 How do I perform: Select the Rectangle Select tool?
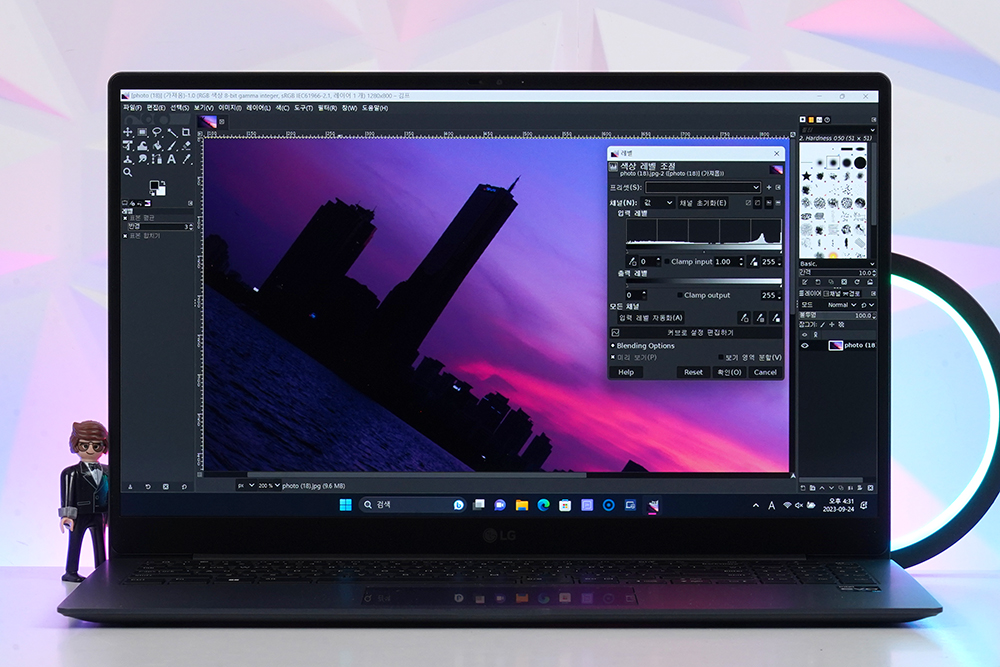tap(142, 132)
